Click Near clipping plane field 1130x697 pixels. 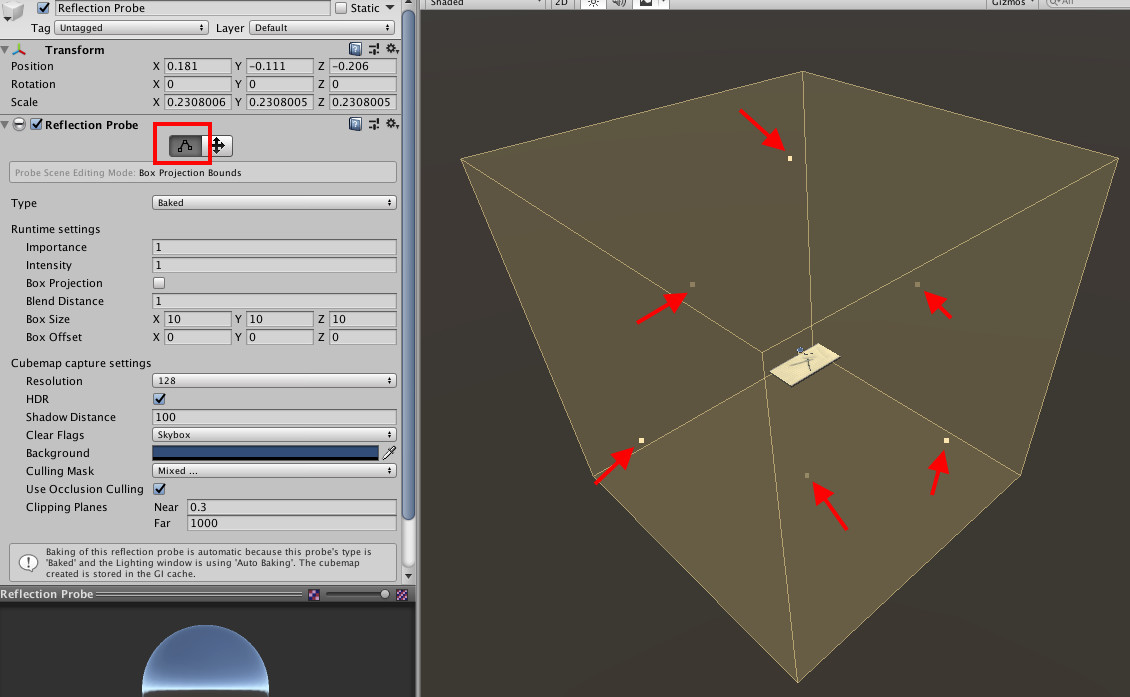click(x=292, y=507)
